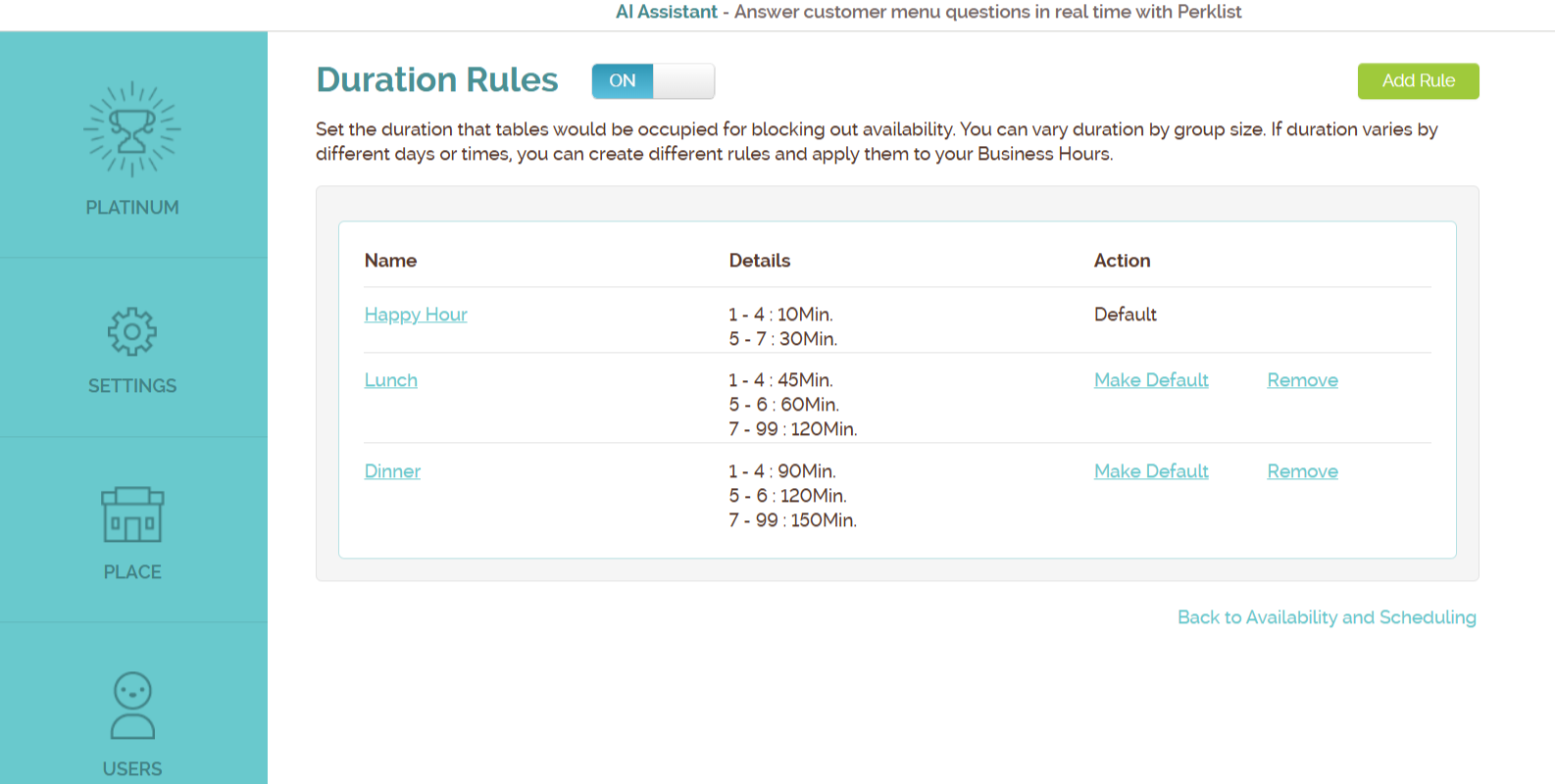Select the USERS sidebar label
This screenshot has width=1555, height=784.
132,769
